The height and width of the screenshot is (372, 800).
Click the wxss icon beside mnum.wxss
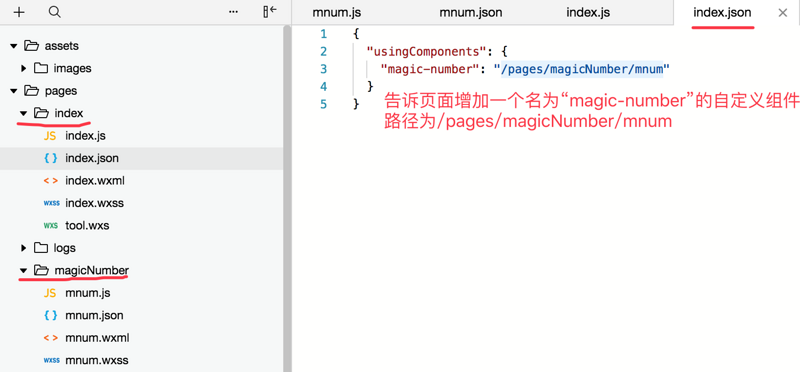(52, 360)
